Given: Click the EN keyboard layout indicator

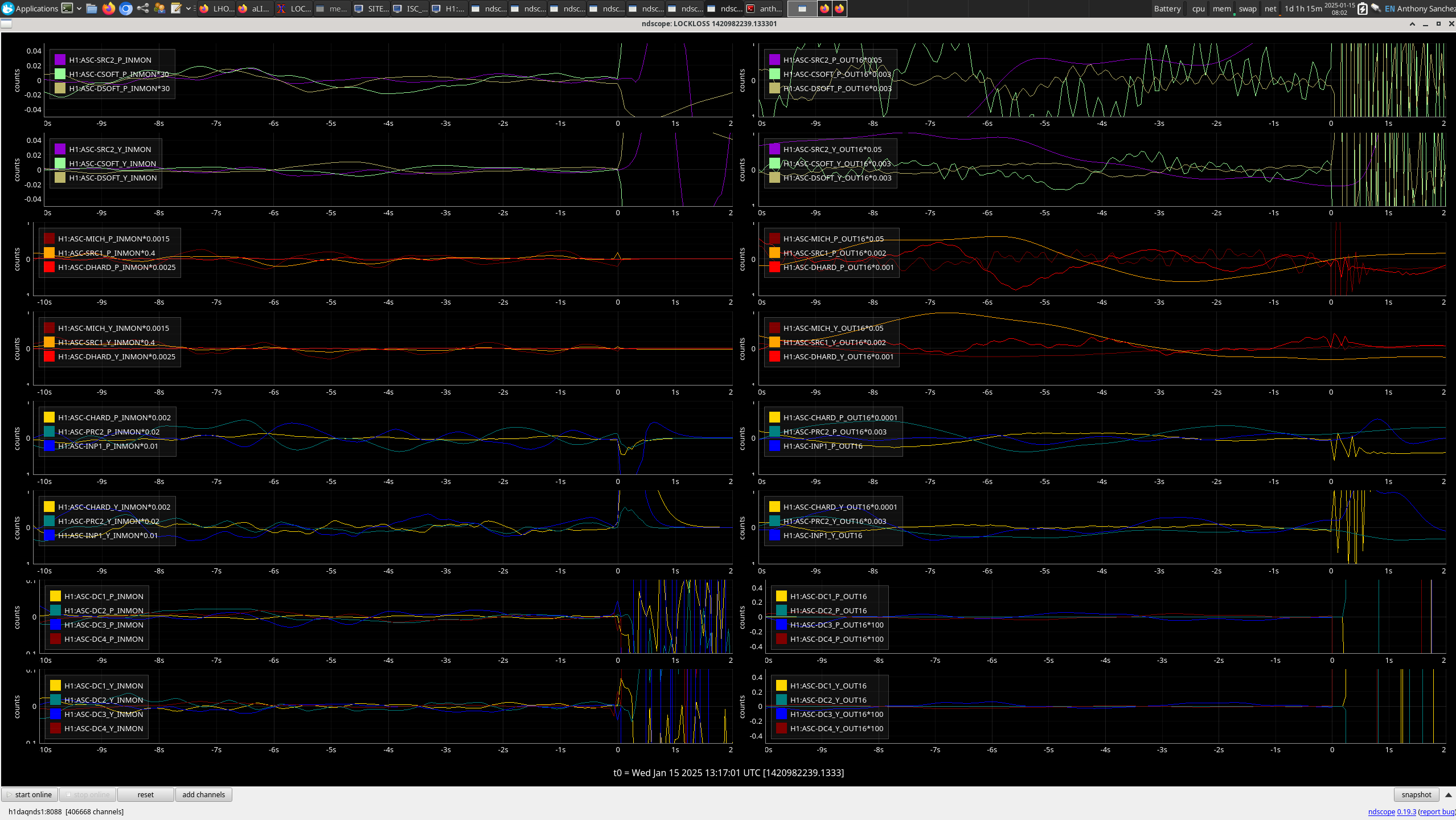Looking at the screenshot, I should coord(1389,9).
